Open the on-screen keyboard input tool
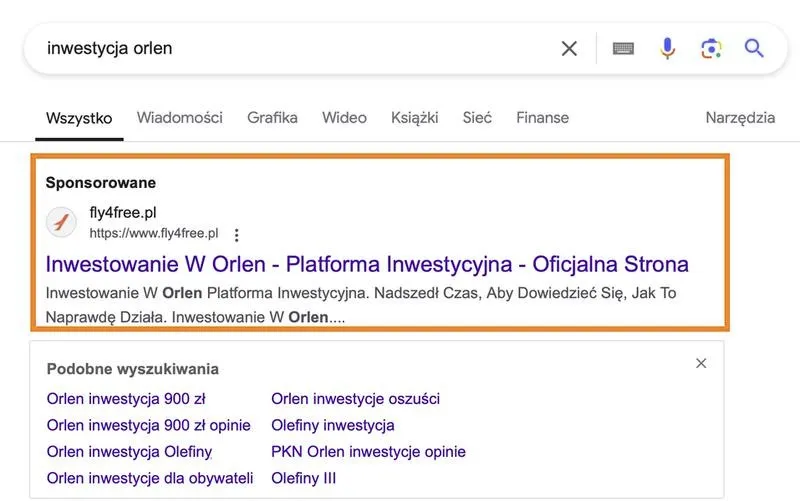The width and height of the screenshot is (800, 501). pyautogui.click(x=623, y=48)
